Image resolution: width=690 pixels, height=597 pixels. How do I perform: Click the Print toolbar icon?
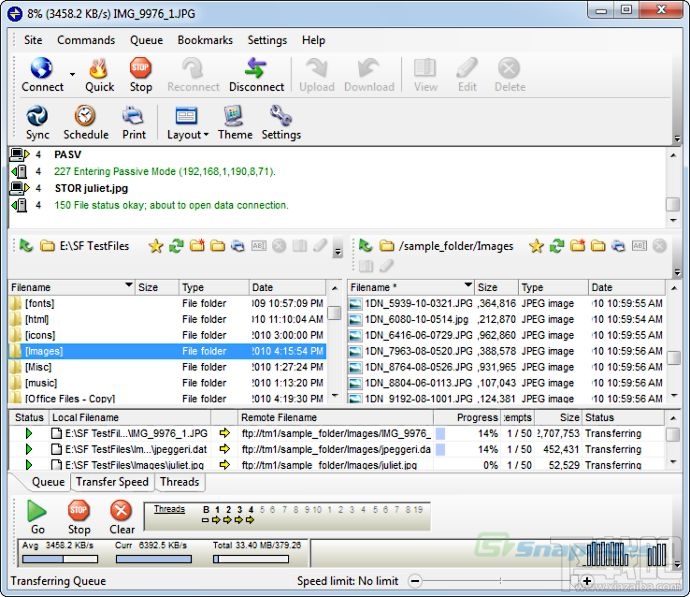(133, 116)
